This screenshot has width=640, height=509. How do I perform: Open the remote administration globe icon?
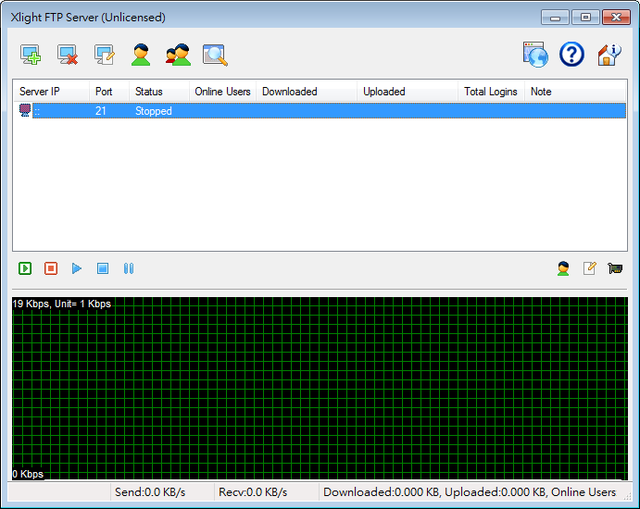(x=536, y=54)
